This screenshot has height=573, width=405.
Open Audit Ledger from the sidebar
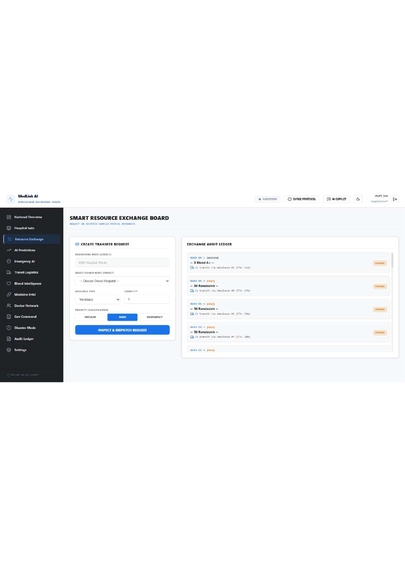31,339
